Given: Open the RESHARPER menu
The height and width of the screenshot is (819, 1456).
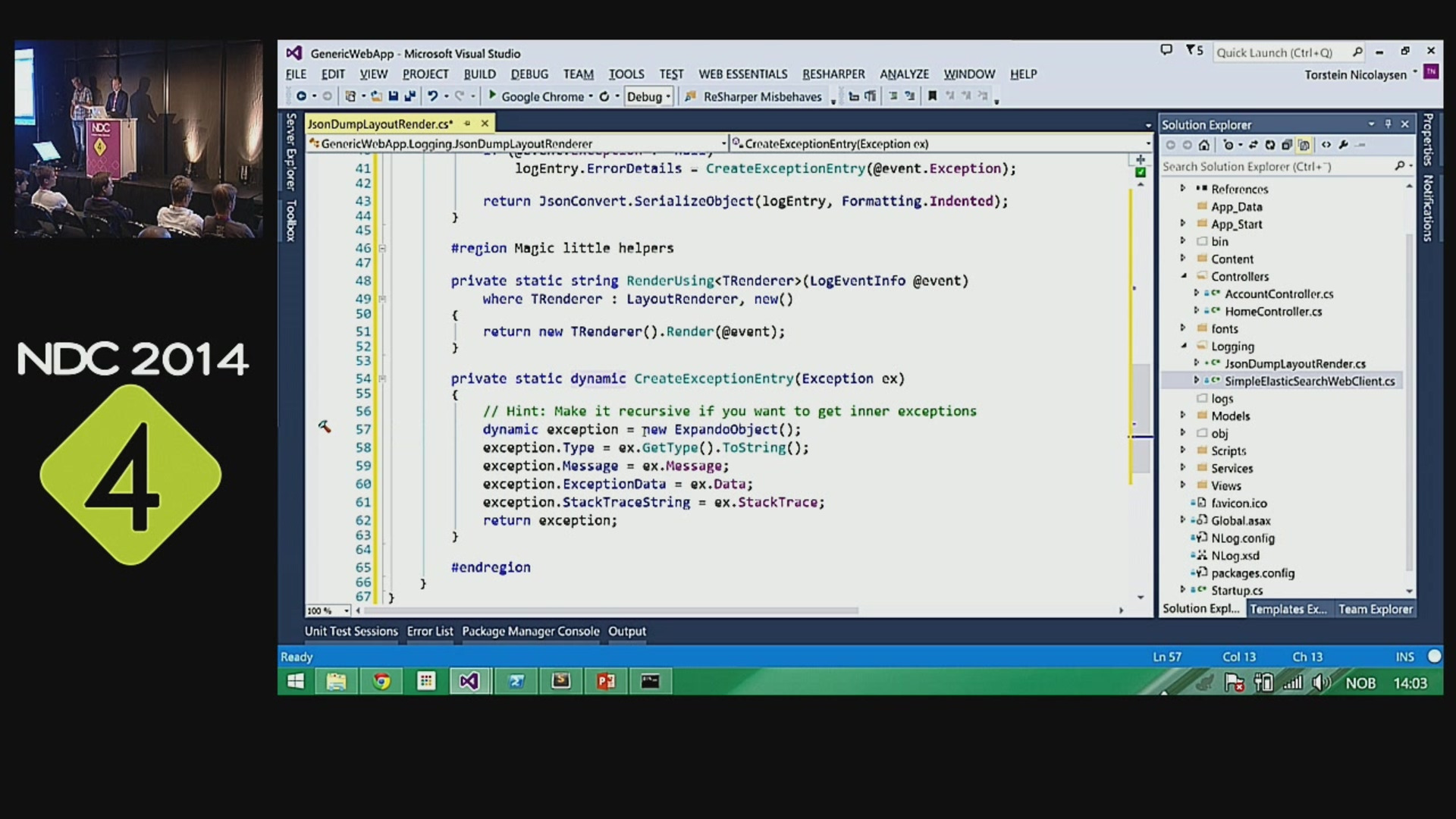Looking at the screenshot, I should [833, 74].
